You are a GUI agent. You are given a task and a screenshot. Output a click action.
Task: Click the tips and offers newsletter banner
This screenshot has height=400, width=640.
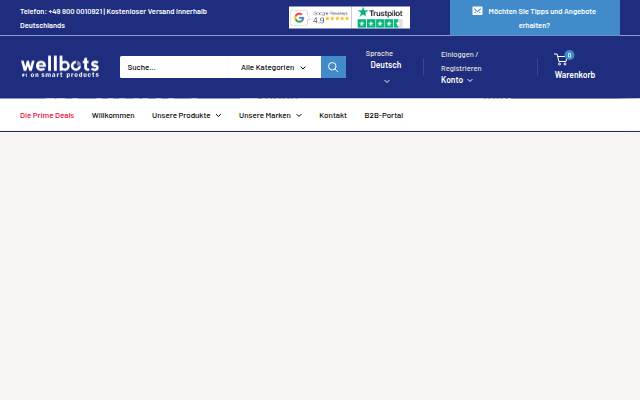(x=535, y=18)
